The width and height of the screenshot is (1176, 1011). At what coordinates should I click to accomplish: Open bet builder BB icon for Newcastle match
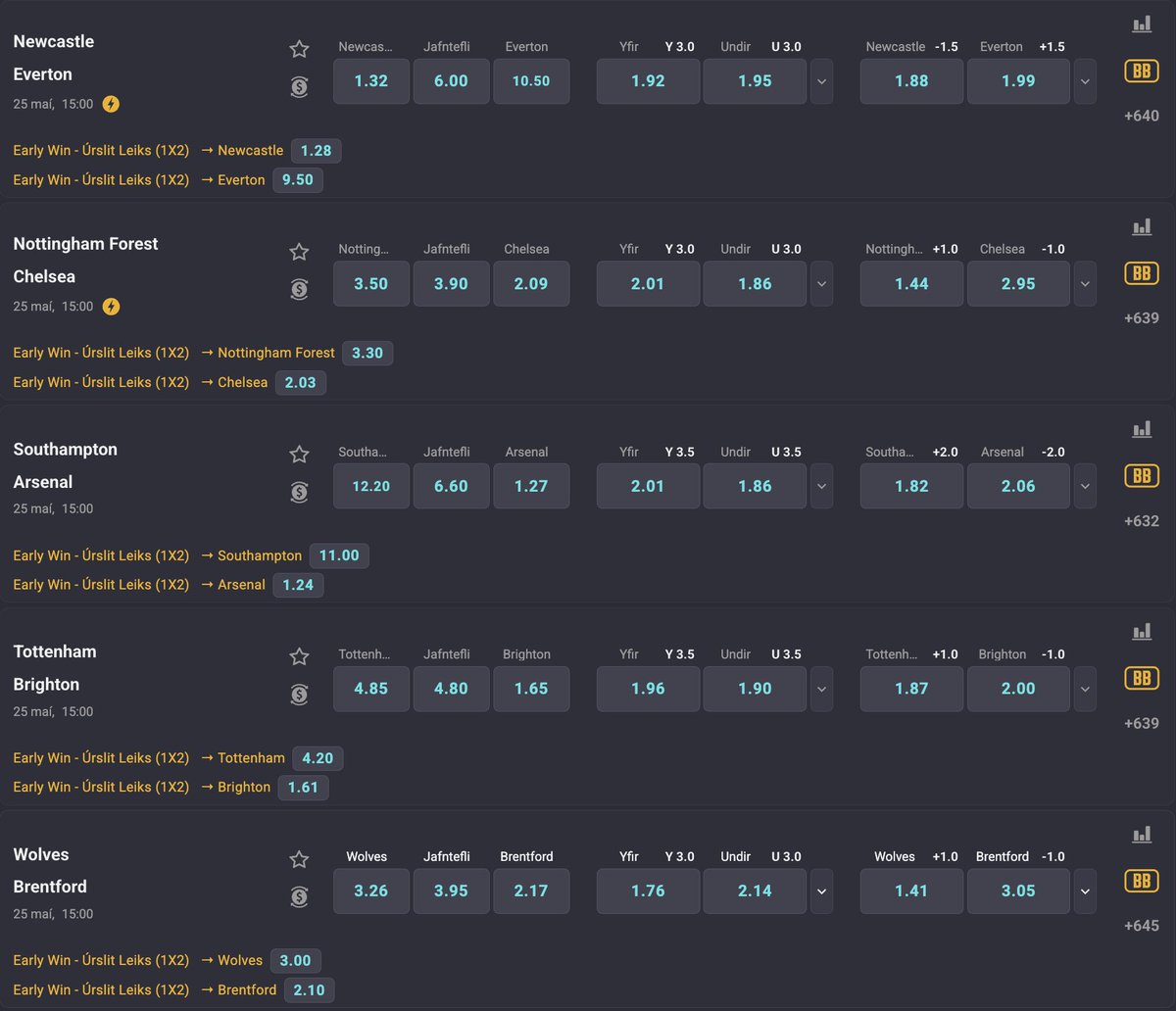(1142, 71)
